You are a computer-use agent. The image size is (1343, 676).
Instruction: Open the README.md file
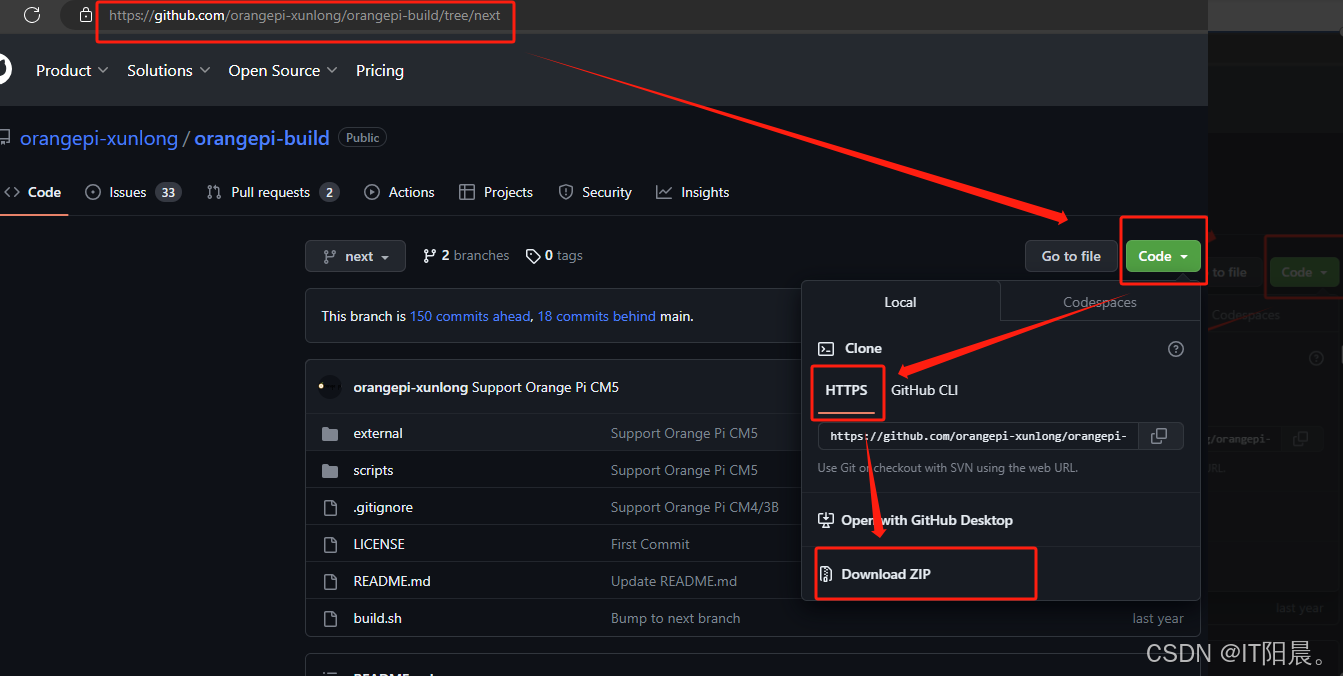[x=392, y=581]
